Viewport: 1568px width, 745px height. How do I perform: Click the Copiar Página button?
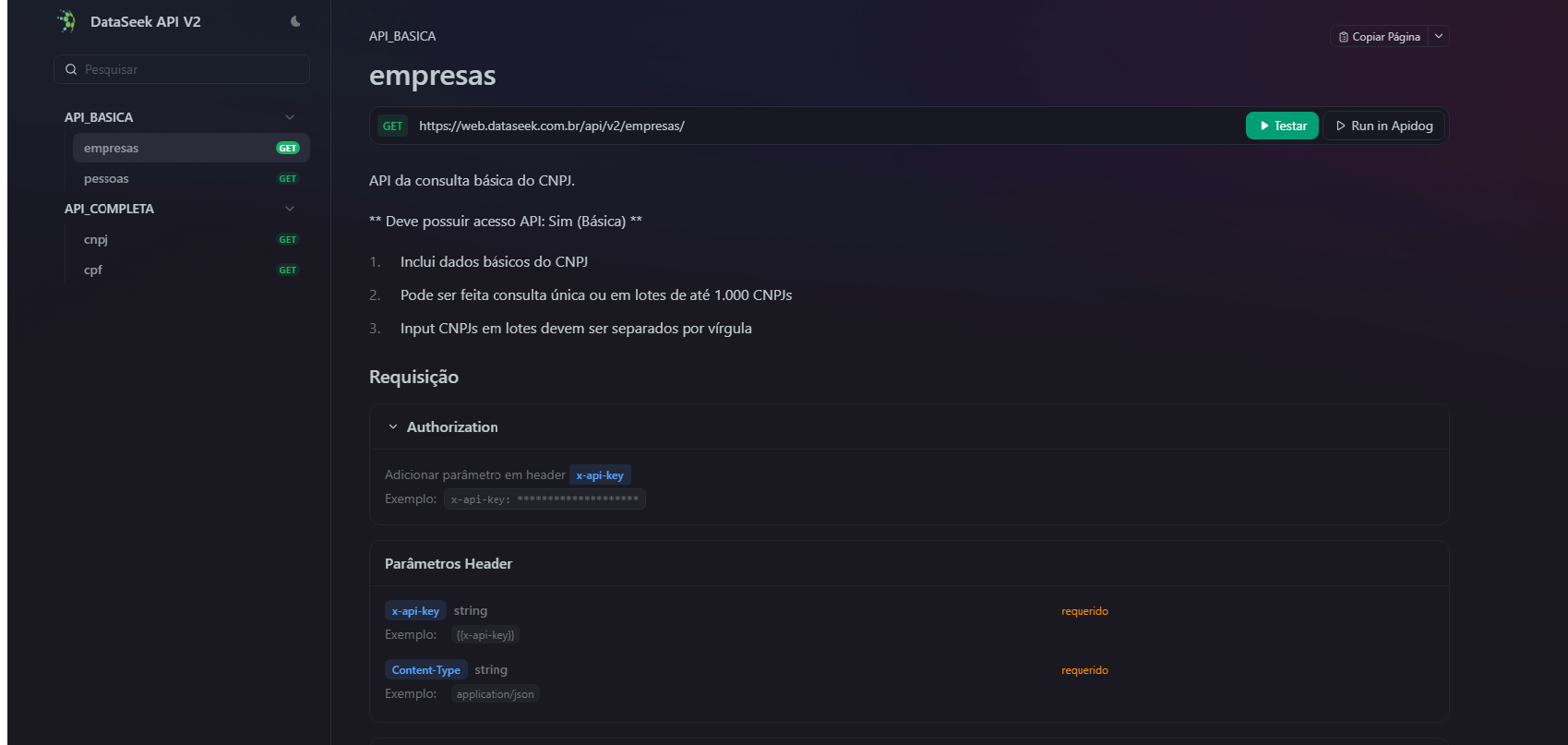tap(1380, 37)
